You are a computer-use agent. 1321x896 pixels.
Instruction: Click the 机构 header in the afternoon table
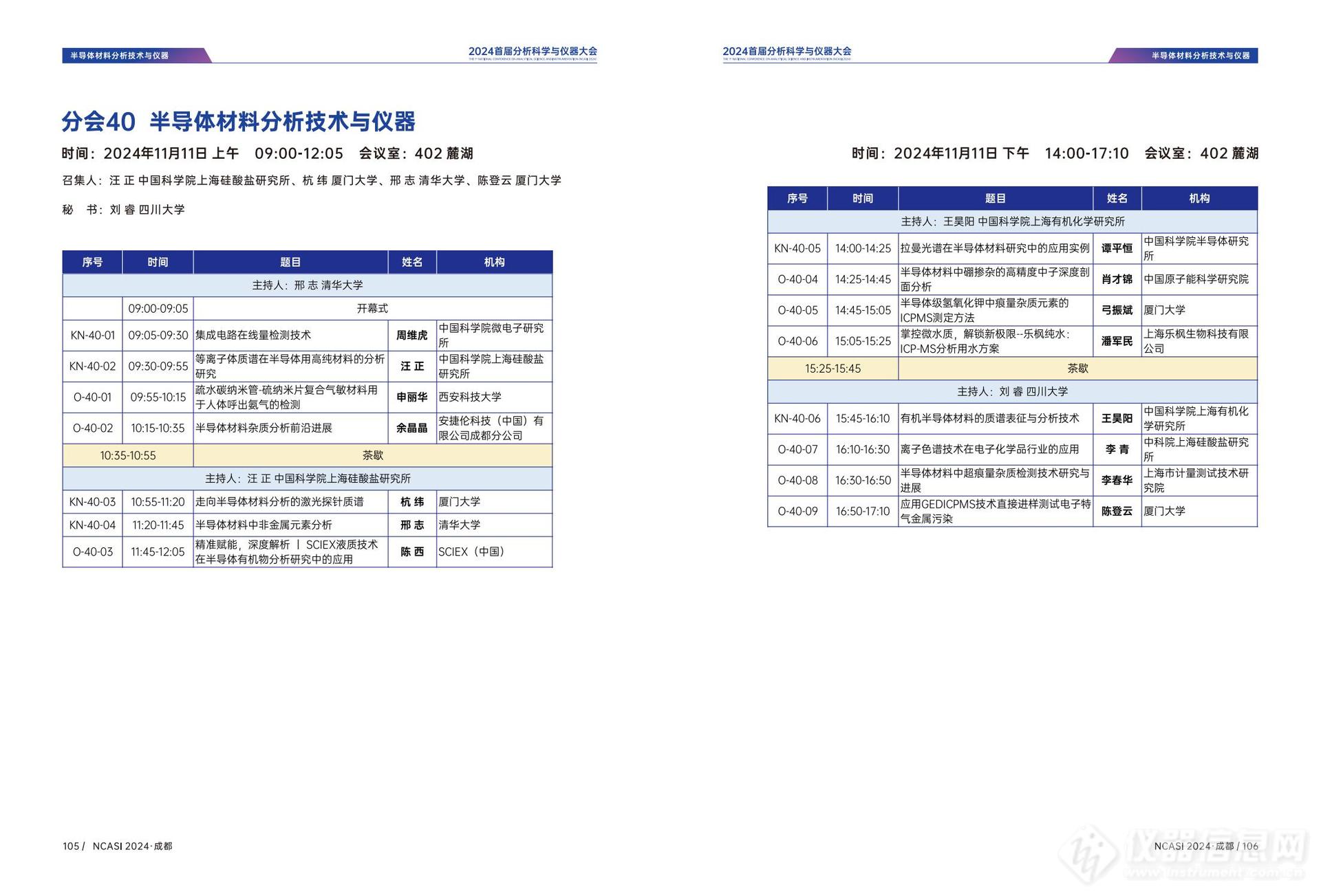[1199, 198]
